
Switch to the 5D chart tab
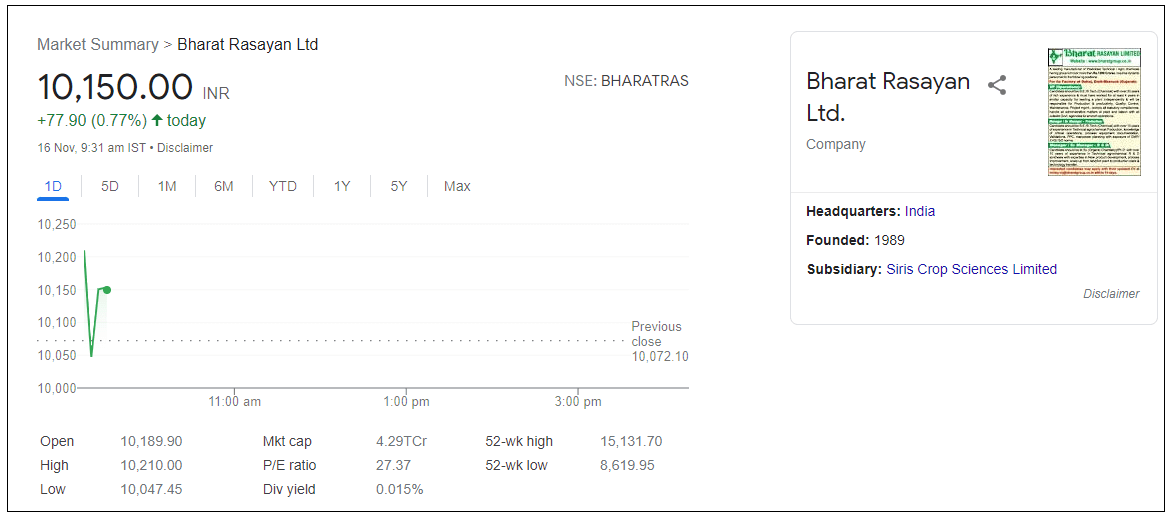click(x=110, y=187)
